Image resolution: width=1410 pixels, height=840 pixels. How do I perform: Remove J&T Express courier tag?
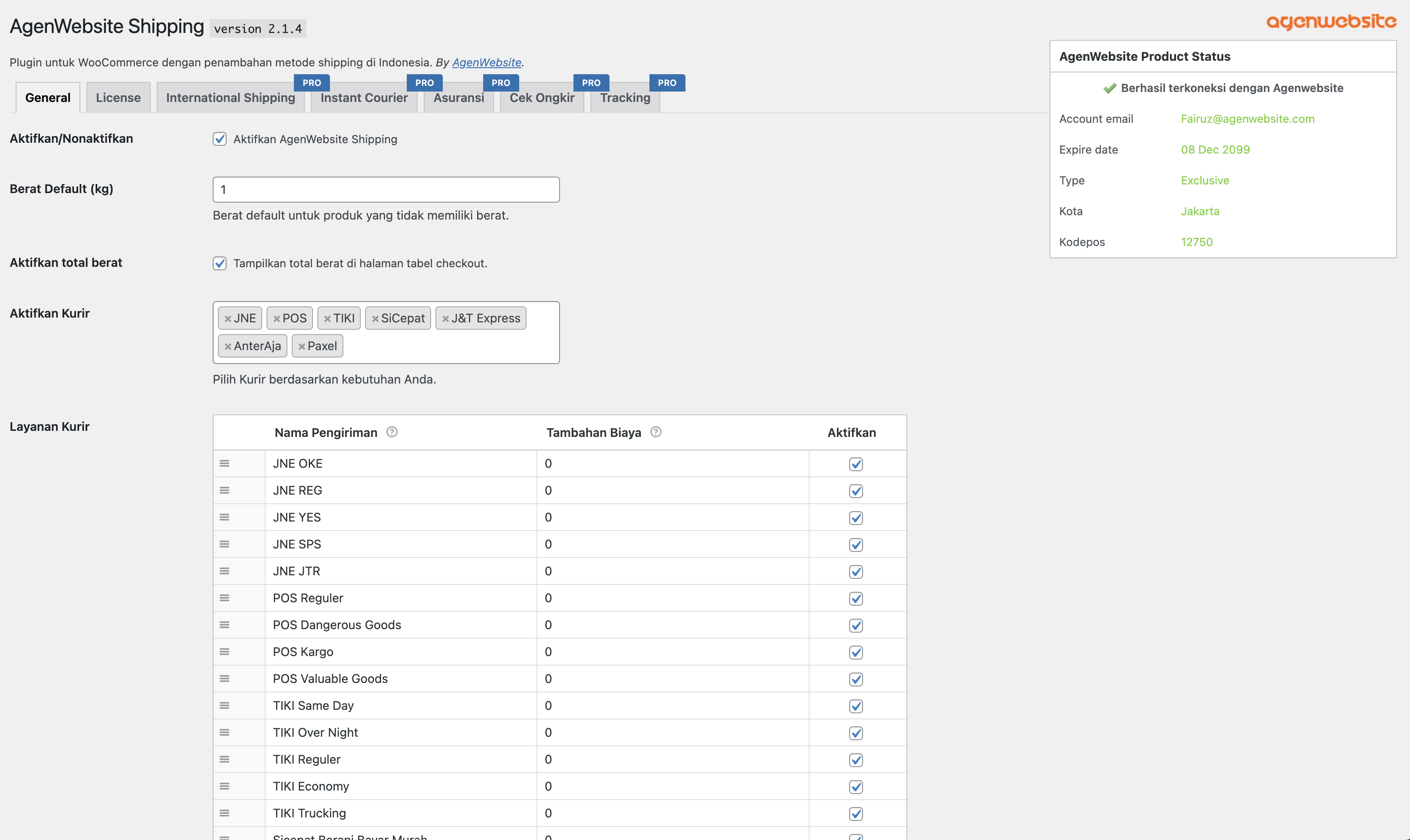(445, 318)
